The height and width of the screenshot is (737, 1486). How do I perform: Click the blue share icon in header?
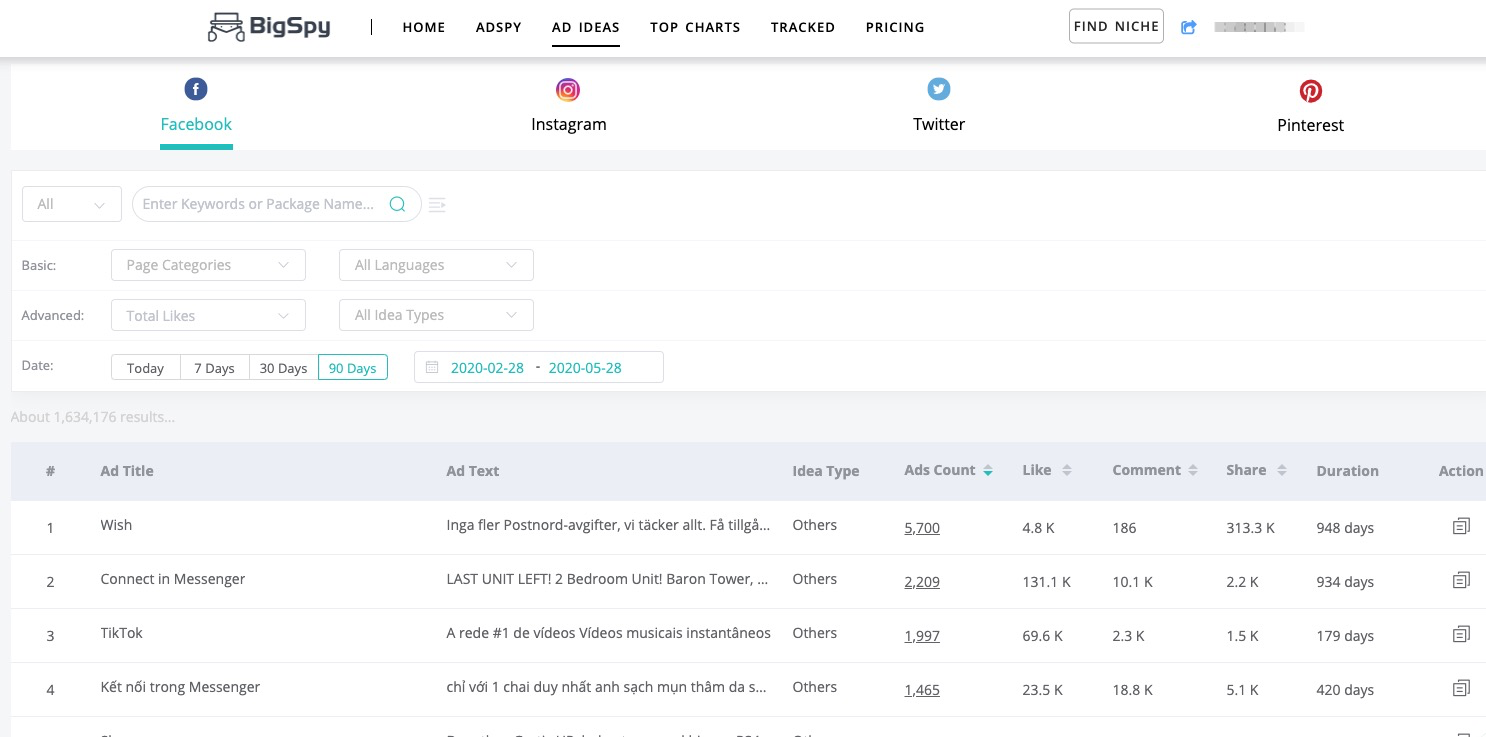[1188, 28]
